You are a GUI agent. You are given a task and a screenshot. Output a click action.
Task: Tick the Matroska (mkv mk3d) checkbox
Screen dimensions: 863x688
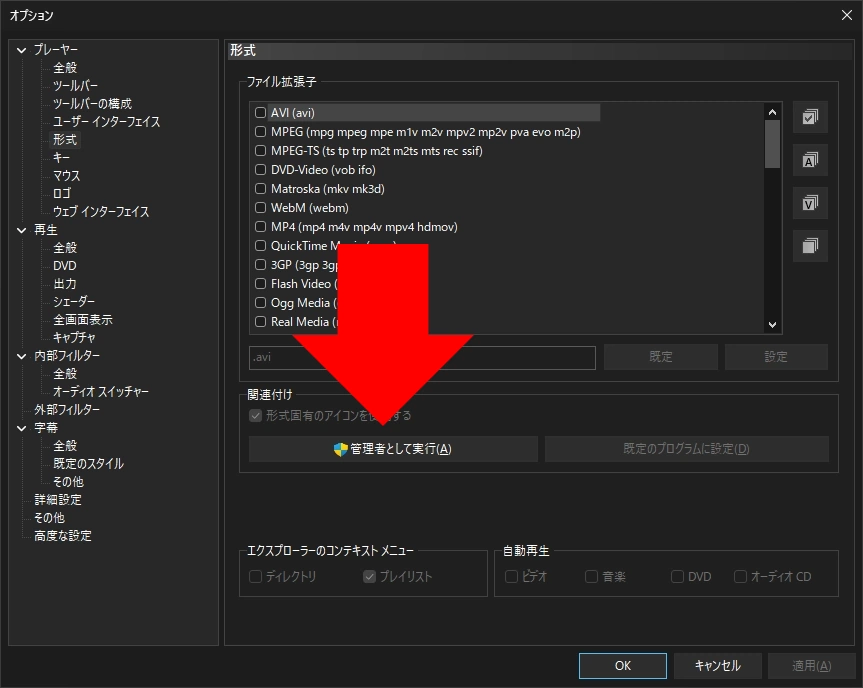[260, 189]
